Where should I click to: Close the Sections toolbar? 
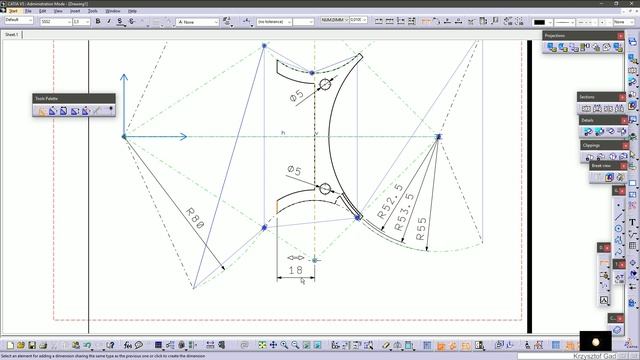(622, 97)
